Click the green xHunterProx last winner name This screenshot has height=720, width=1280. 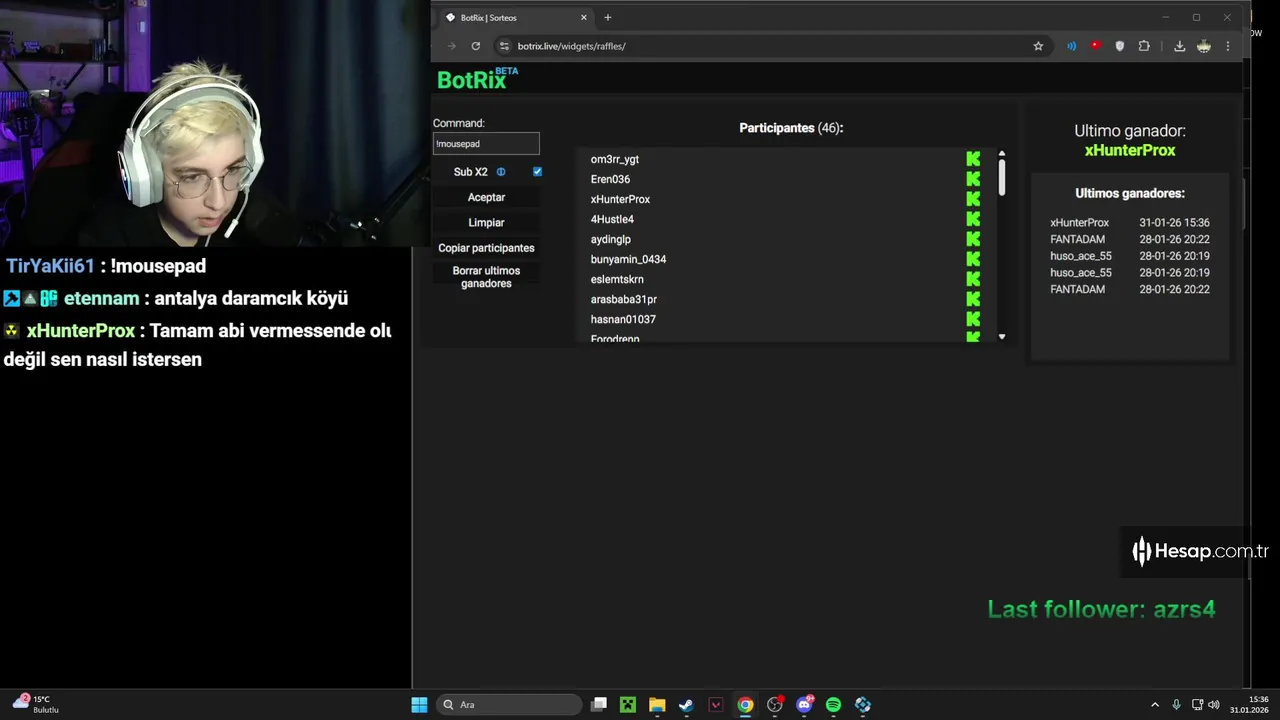[x=1130, y=150]
